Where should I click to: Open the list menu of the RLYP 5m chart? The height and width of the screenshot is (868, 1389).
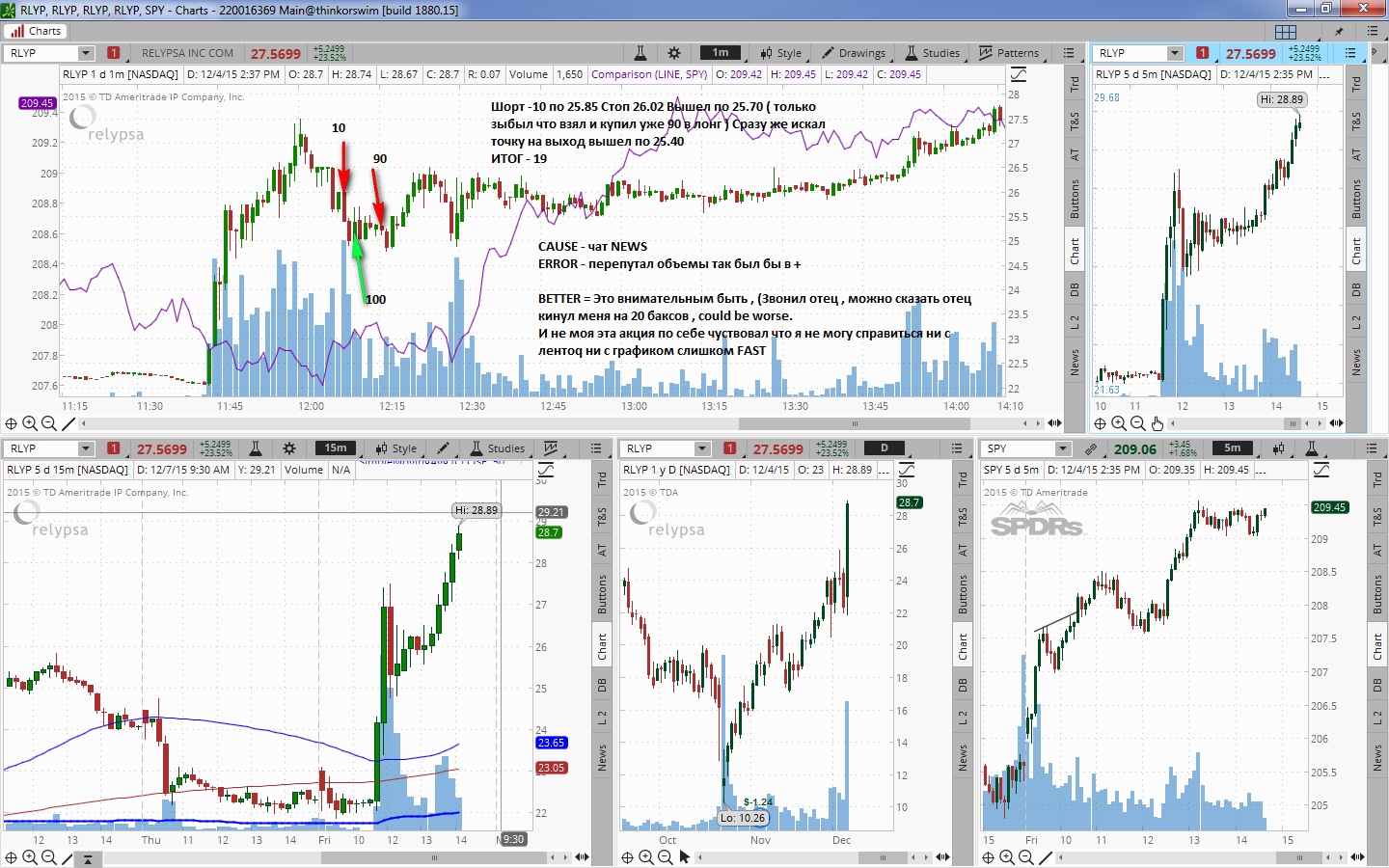click(x=1350, y=53)
